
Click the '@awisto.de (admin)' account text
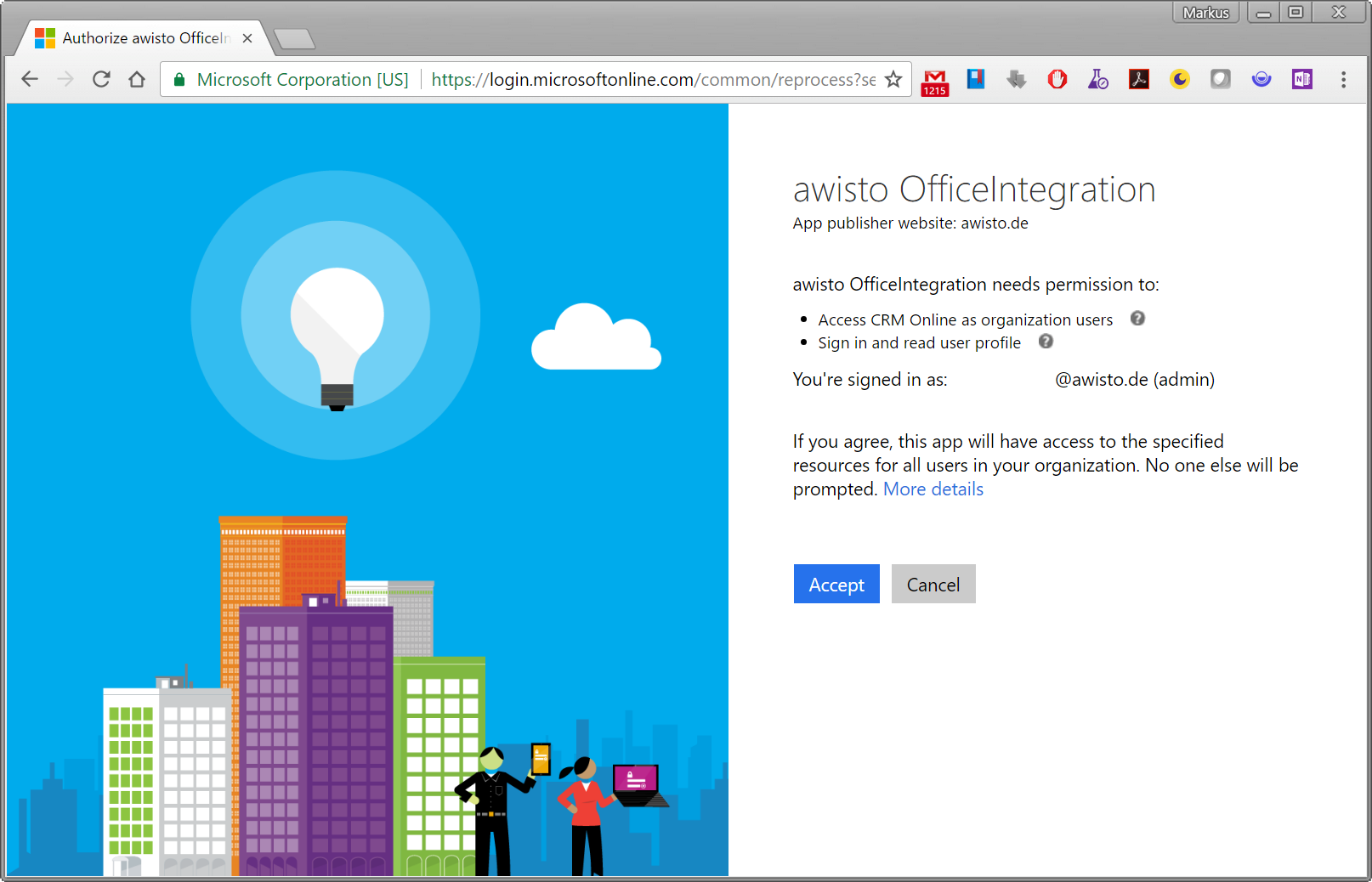(x=1134, y=379)
